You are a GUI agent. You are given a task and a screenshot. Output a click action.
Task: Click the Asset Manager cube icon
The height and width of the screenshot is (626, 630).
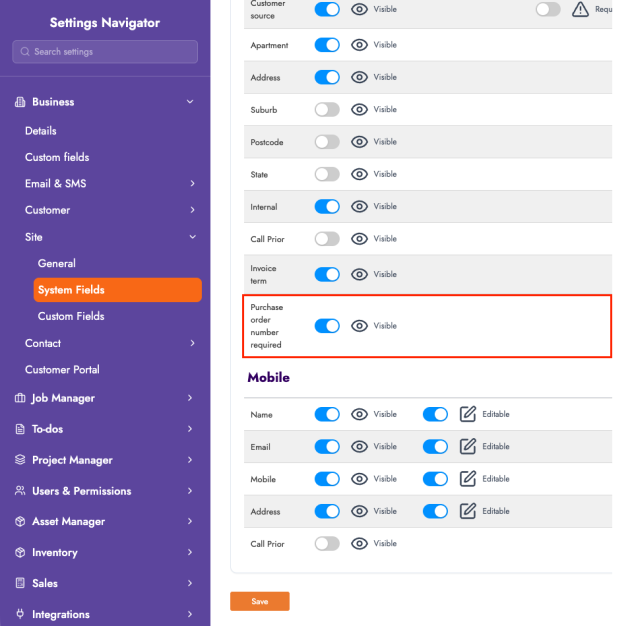coord(20,522)
